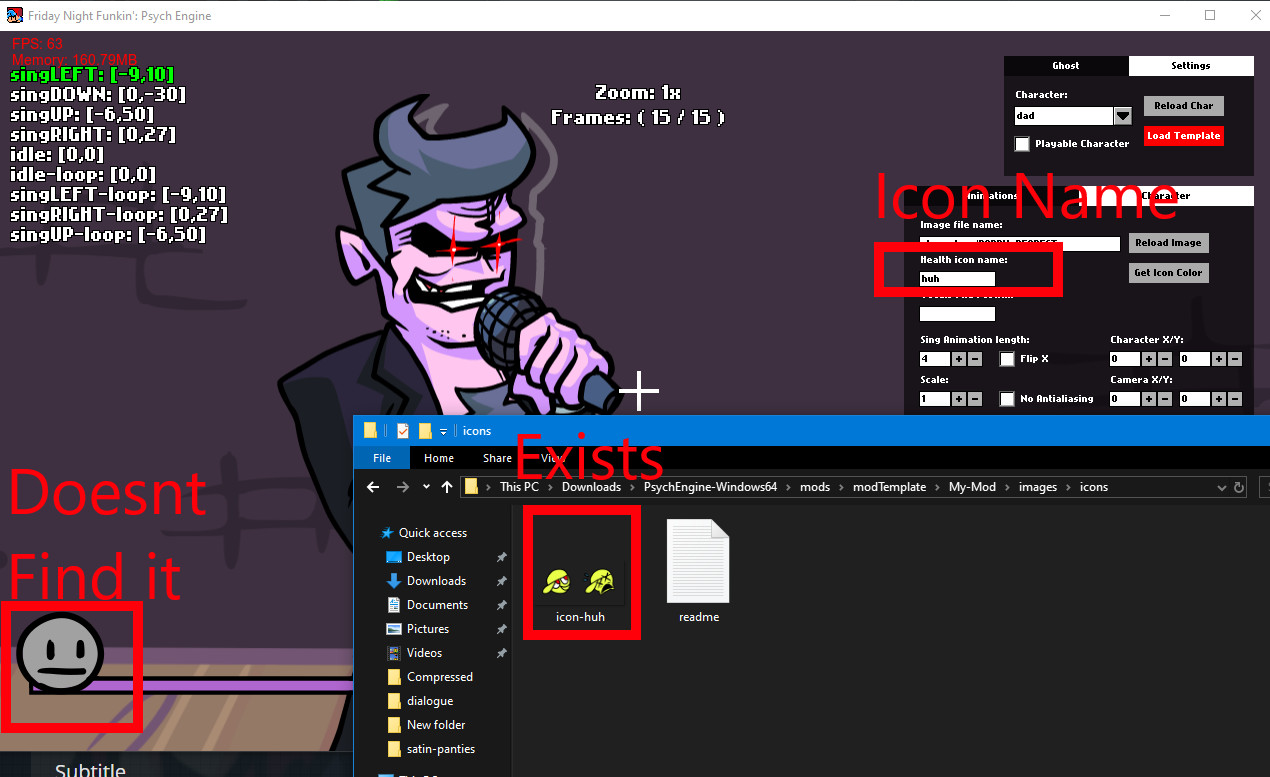This screenshot has height=777, width=1270.
Task: Click the Explorer back arrow
Action: [x=373, y=487]
